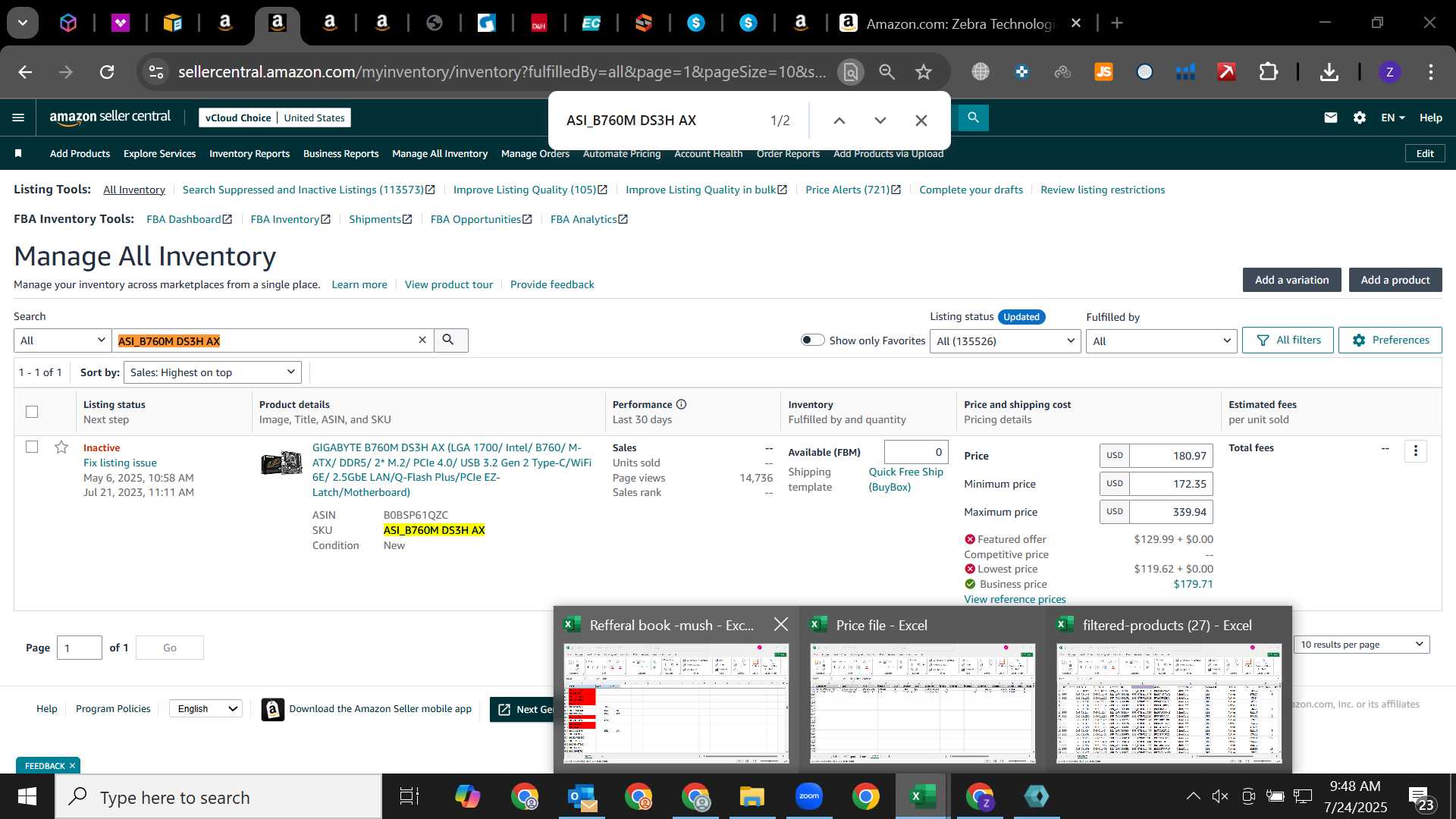Click the Performance info icon
The image size is (1456, 819).
(681, 404)
